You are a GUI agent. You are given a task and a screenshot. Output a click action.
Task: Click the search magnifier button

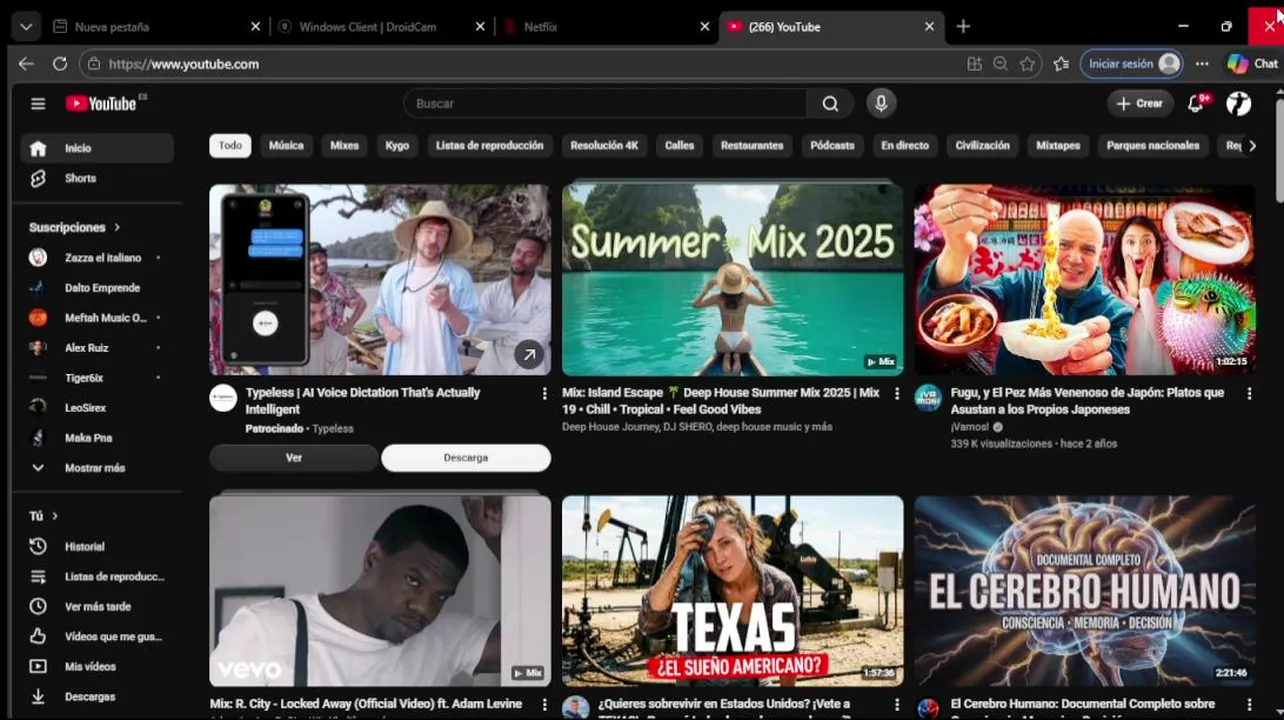point(830,103)
